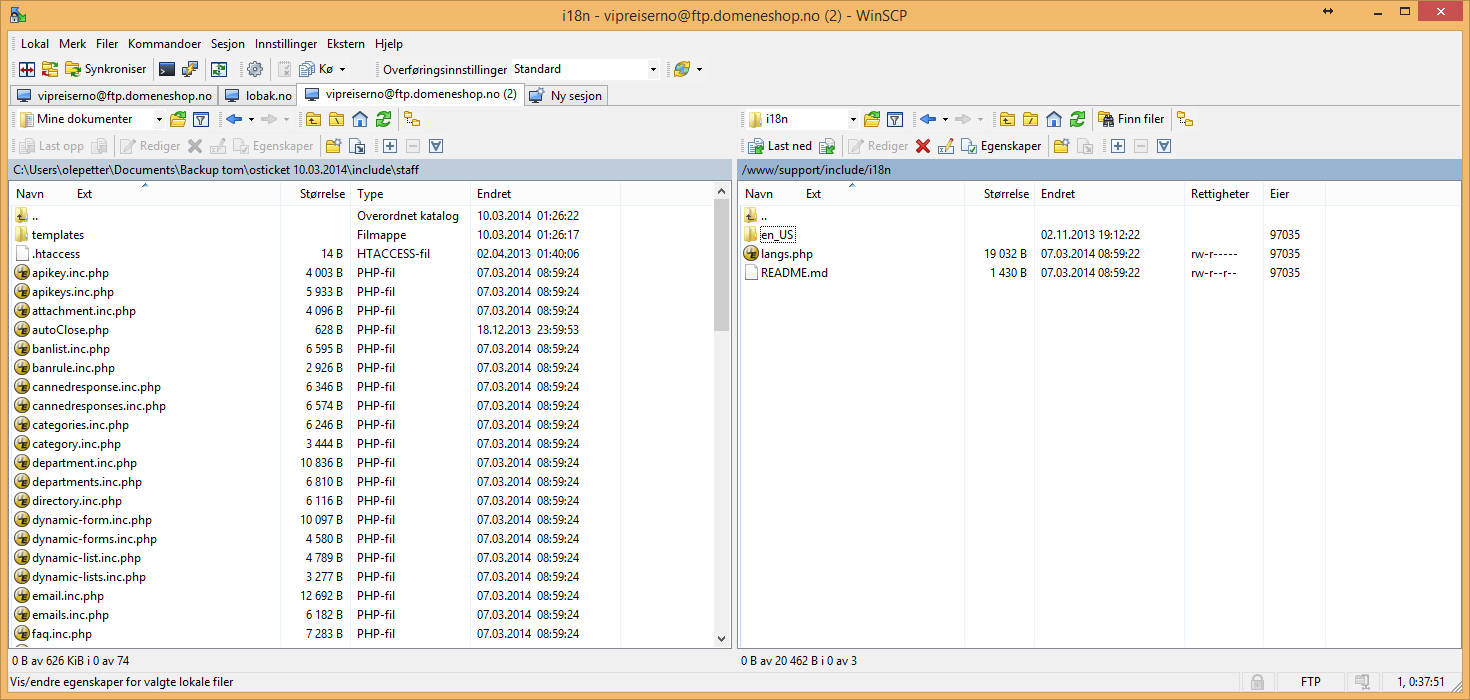Open in PuTTY icon
Viewport: 1470px width, 700px height.
pos(189,69)
